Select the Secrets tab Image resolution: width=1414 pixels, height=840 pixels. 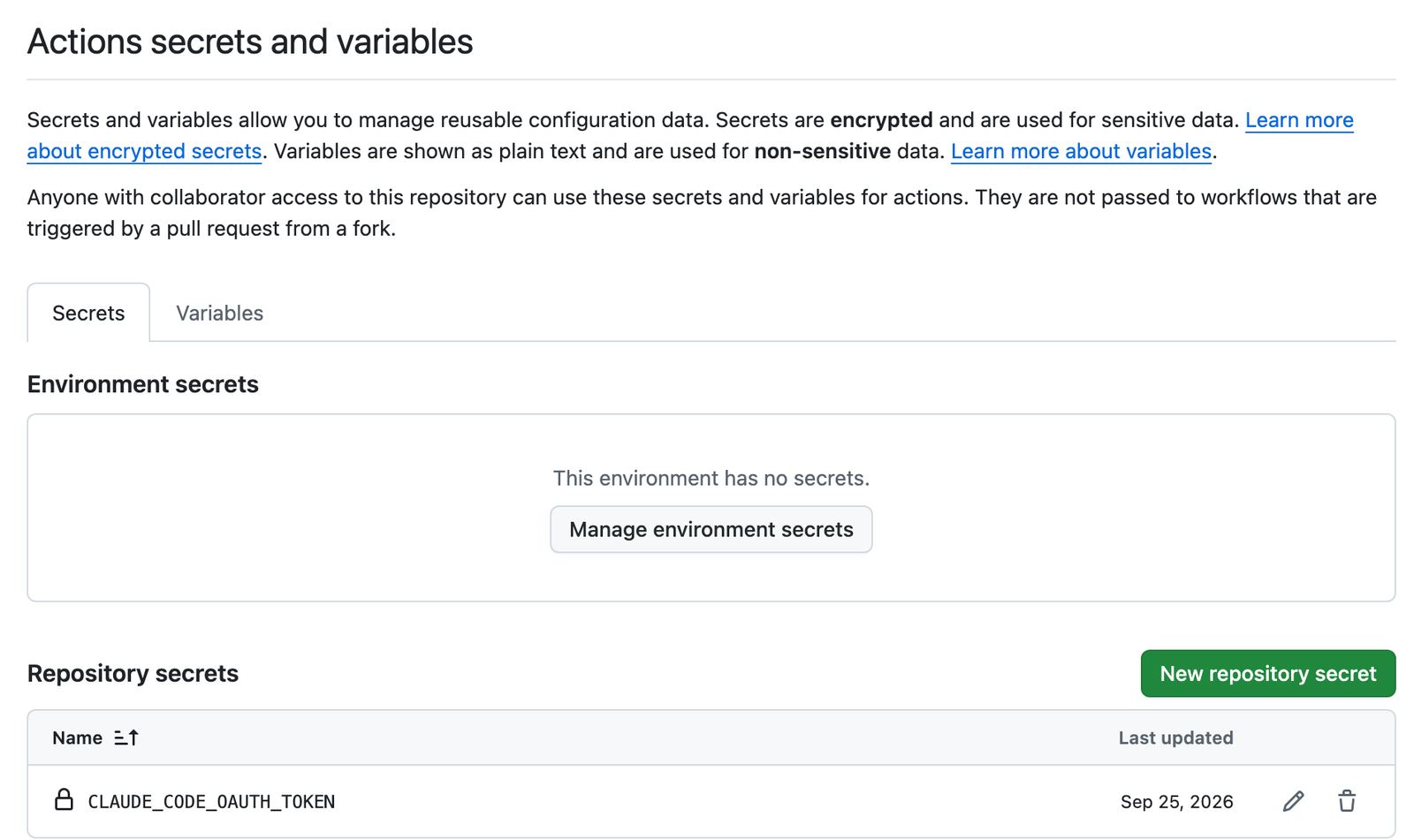pos(88,313)
